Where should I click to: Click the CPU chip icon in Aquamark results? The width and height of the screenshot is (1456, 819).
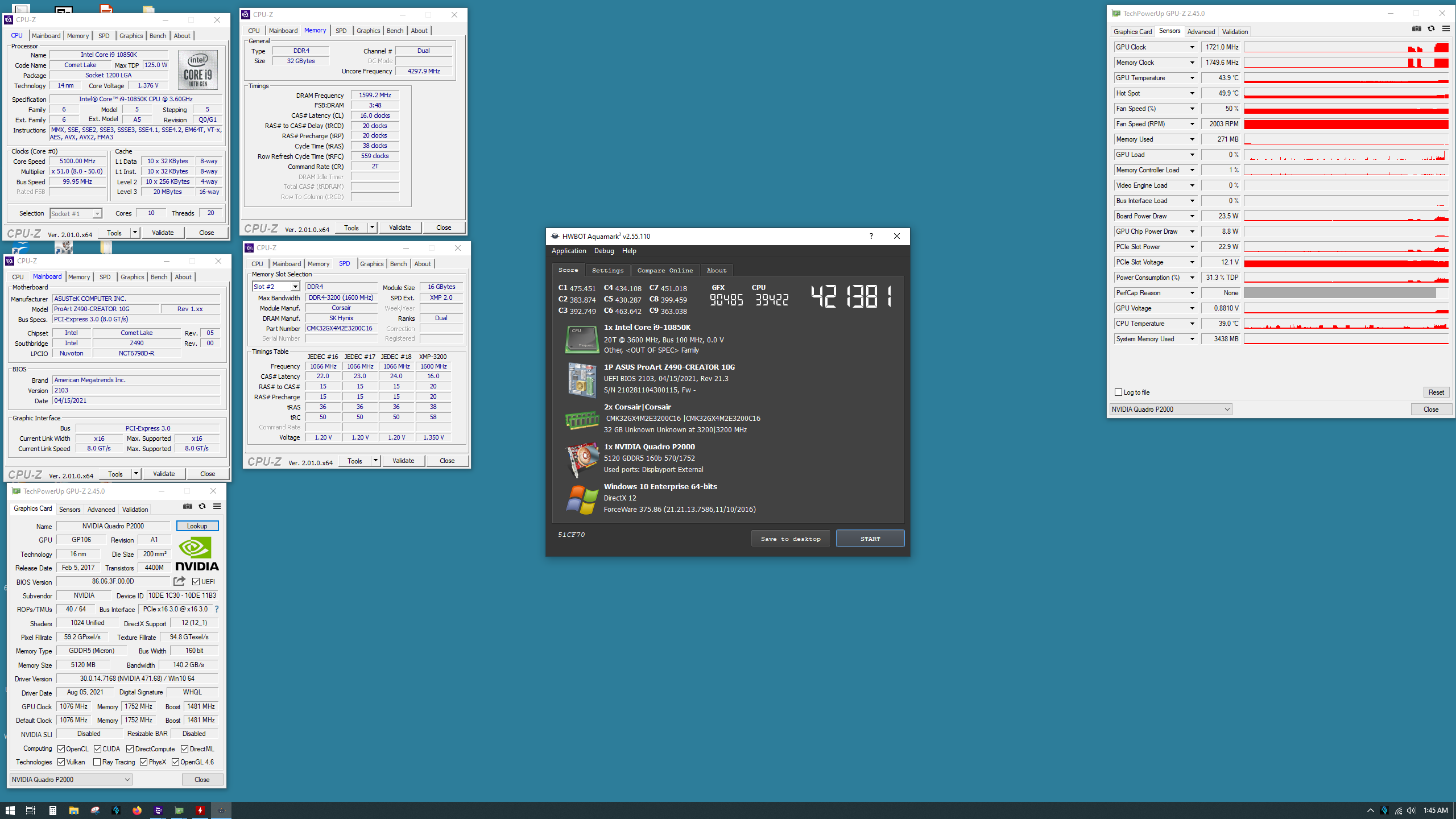pos(582,339)
